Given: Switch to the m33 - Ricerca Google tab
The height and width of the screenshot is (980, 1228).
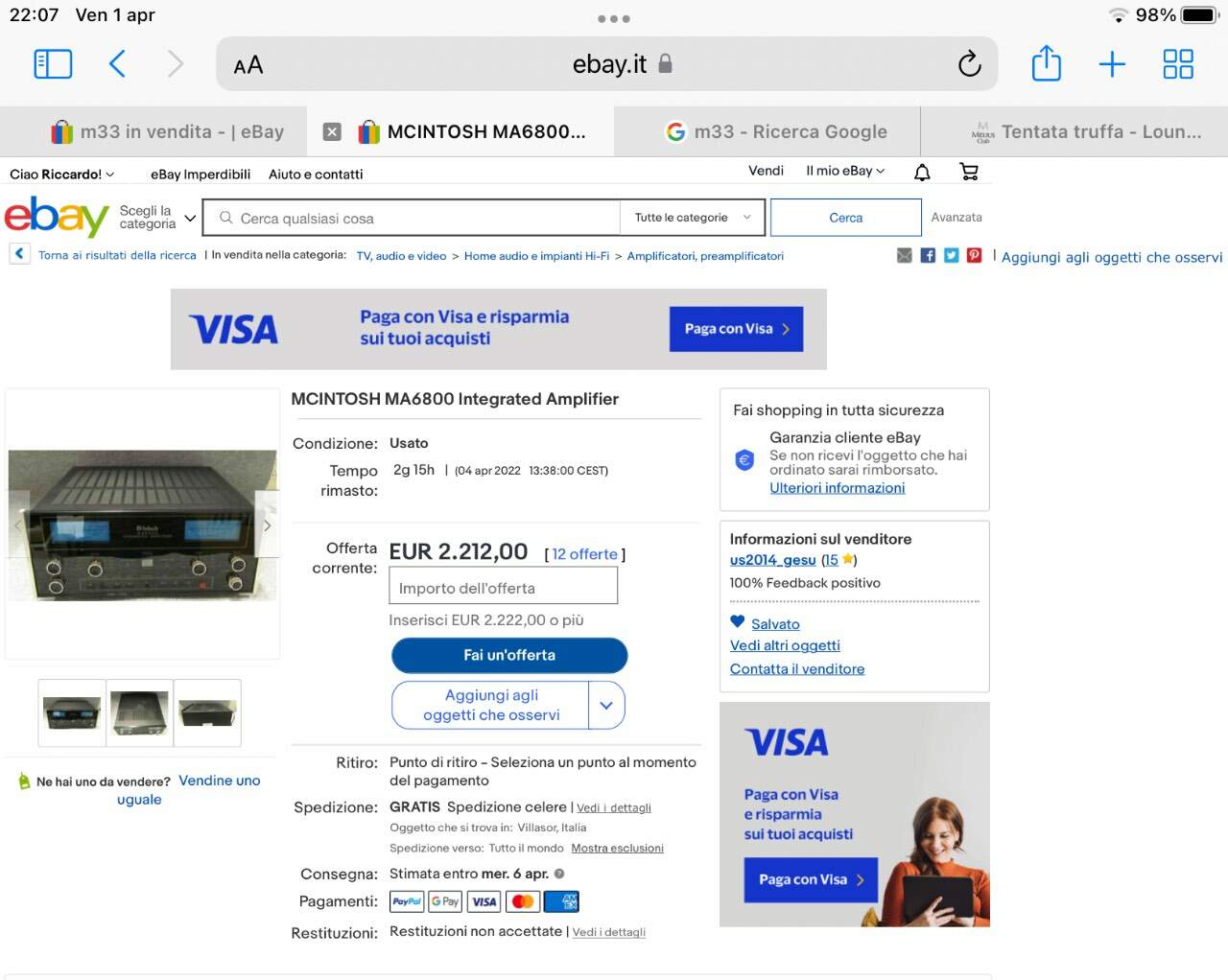Looking at the screenshot, I should point(775,132).
